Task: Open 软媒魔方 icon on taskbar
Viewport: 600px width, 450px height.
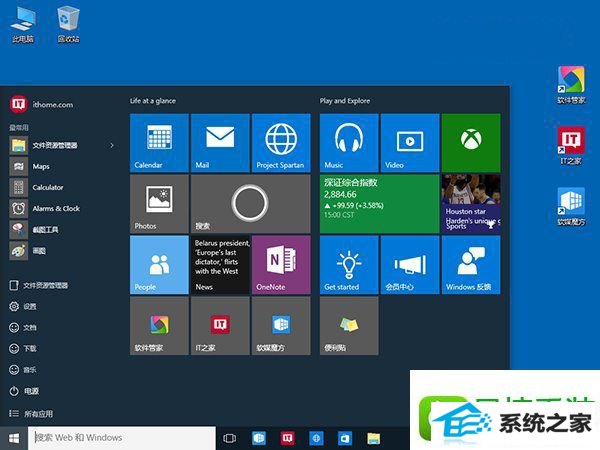Action: click(259, 439)
